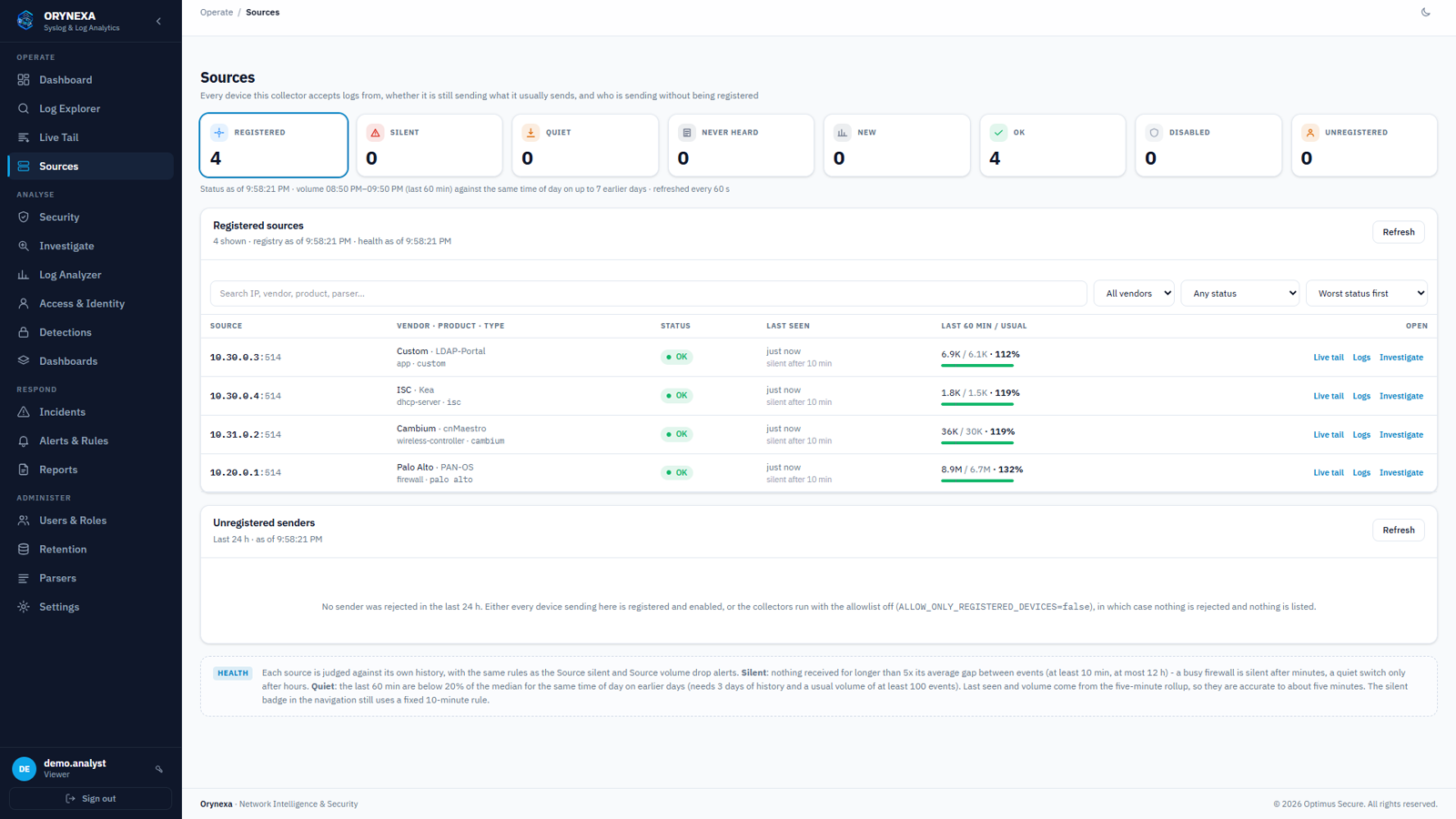Screen dimensions: 1456x819
Task: Open Dashboard from the sidebar menu
Action: pos(91,80)
